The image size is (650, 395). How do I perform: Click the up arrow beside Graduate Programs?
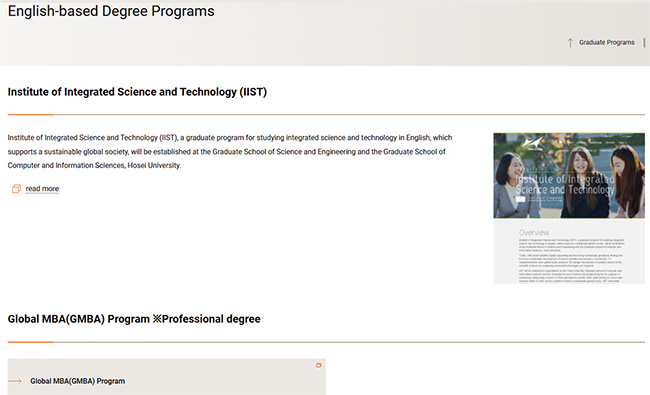point(570,42)
